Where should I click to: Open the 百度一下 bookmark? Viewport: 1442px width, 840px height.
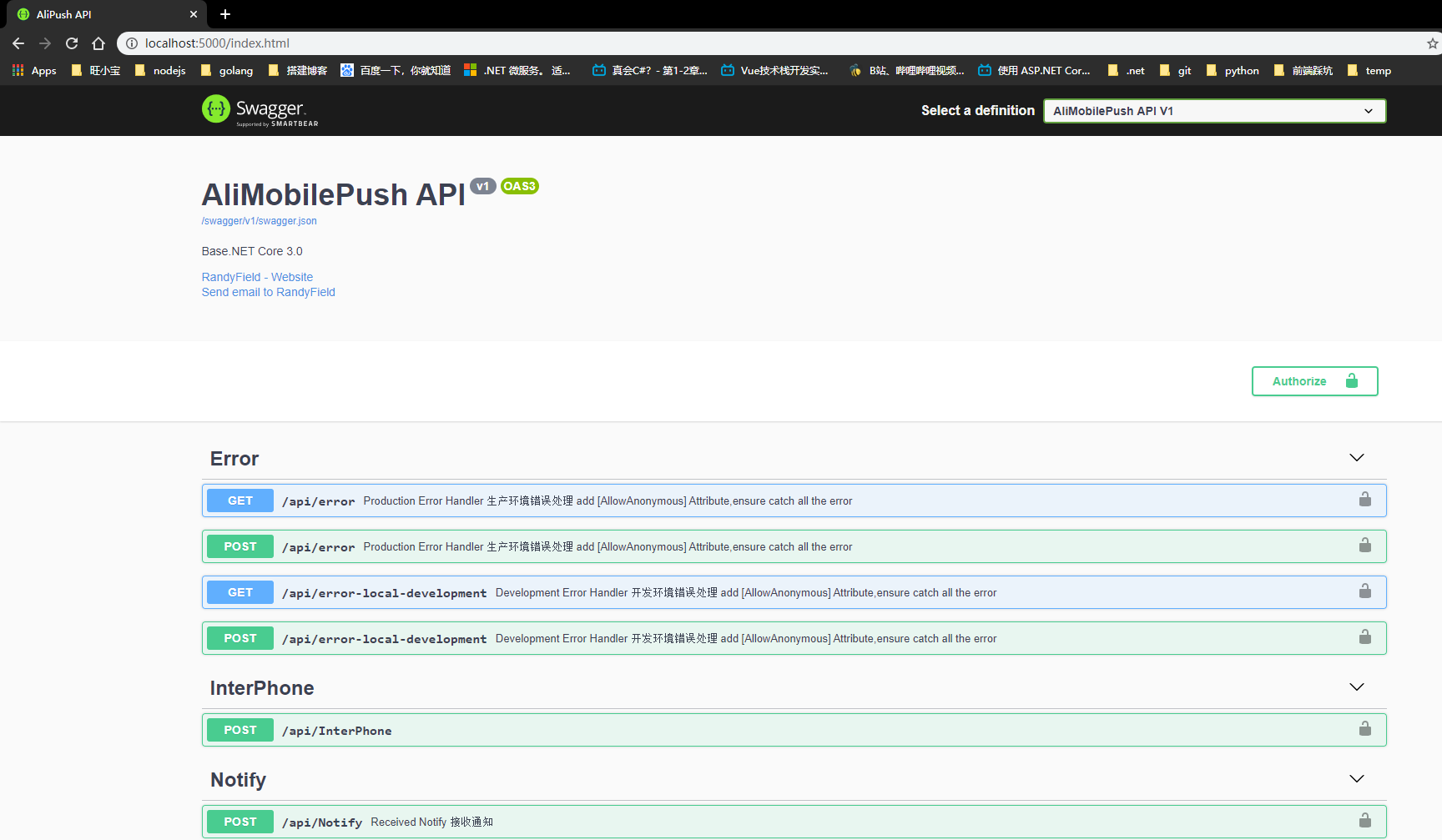(x=396, y=71)
